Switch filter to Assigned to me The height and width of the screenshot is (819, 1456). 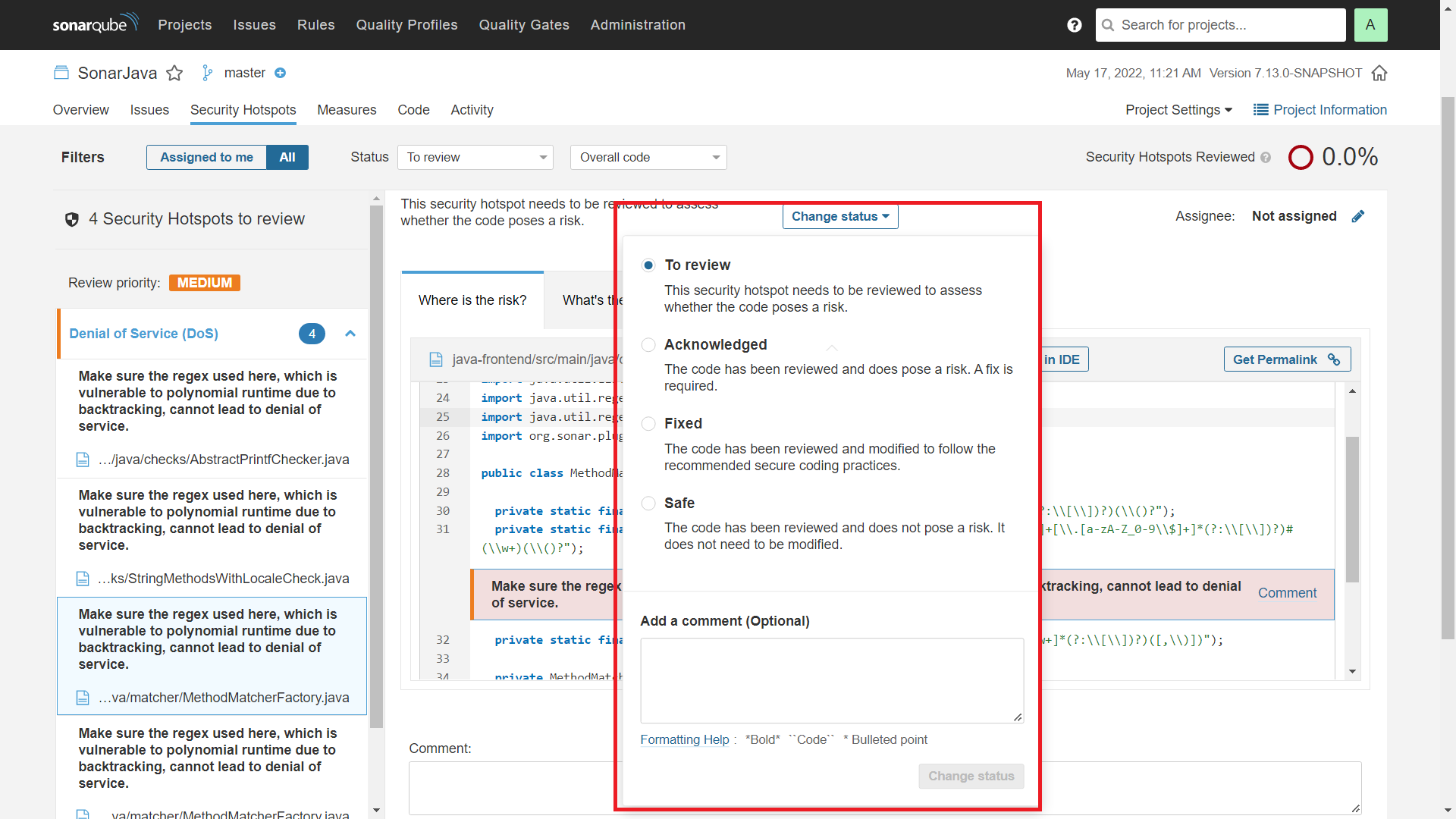coord(206,157)
